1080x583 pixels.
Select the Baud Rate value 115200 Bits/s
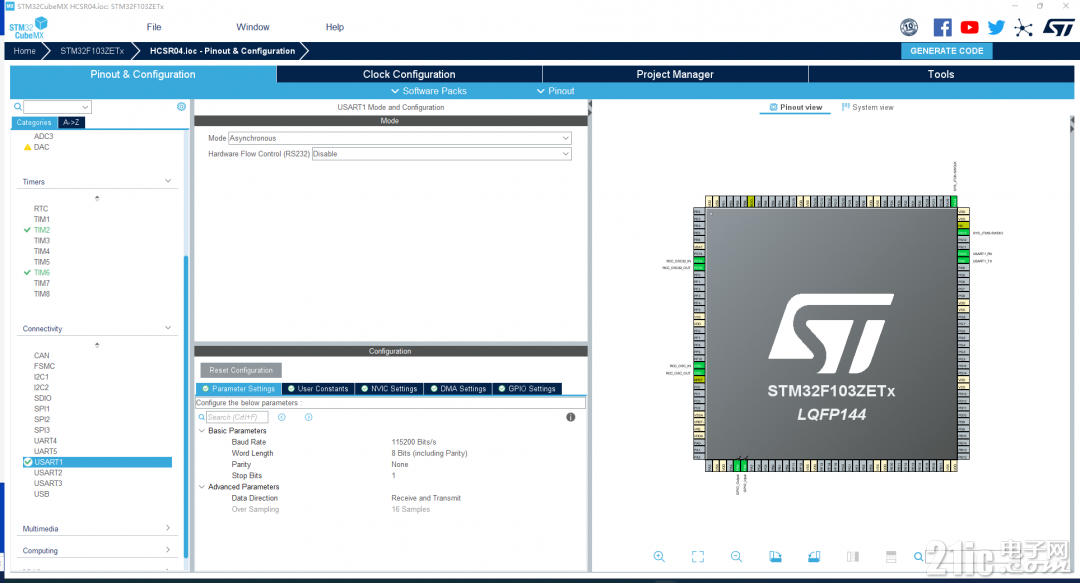coord(414,442)
